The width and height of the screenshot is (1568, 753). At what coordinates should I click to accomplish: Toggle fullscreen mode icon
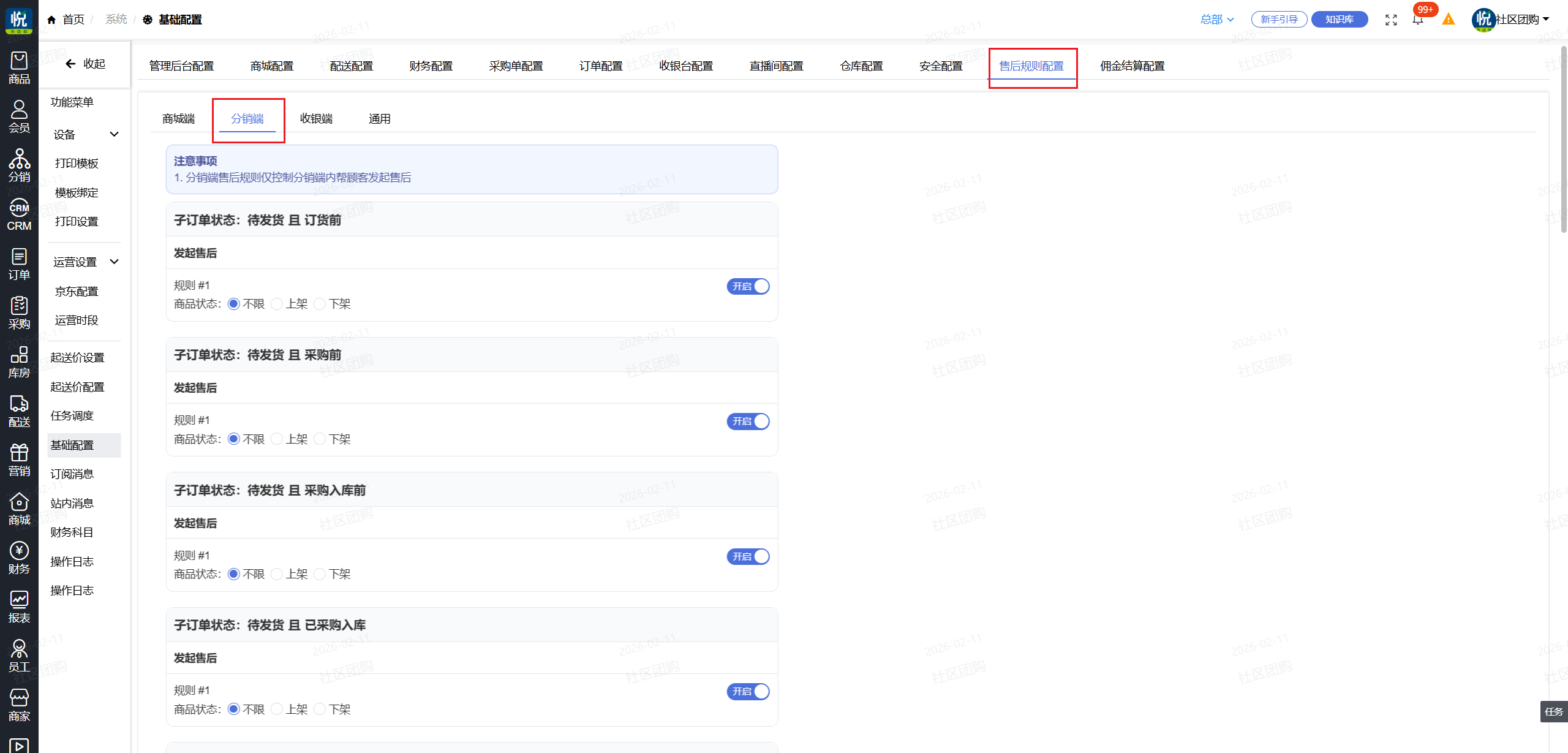point(1391,20)
